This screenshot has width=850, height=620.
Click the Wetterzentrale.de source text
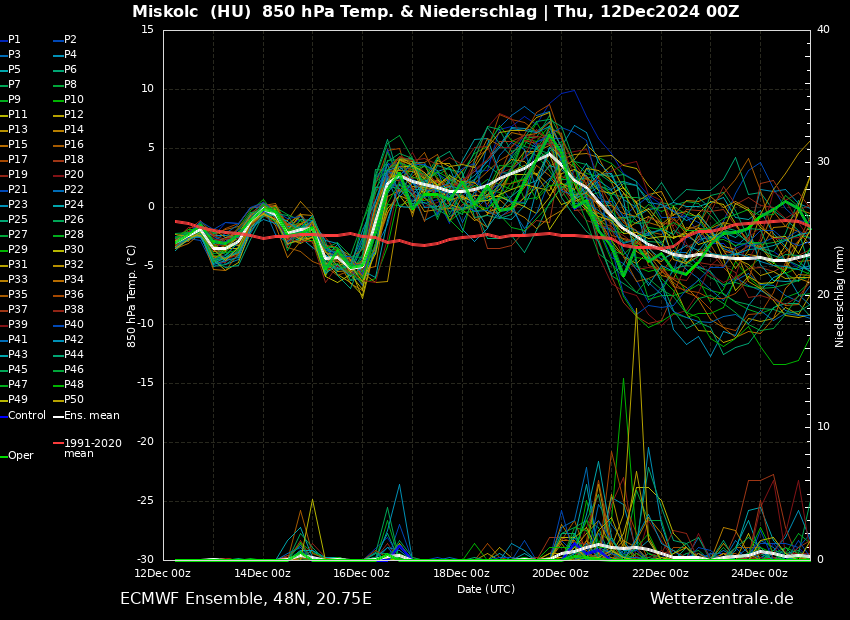point(721,599)
